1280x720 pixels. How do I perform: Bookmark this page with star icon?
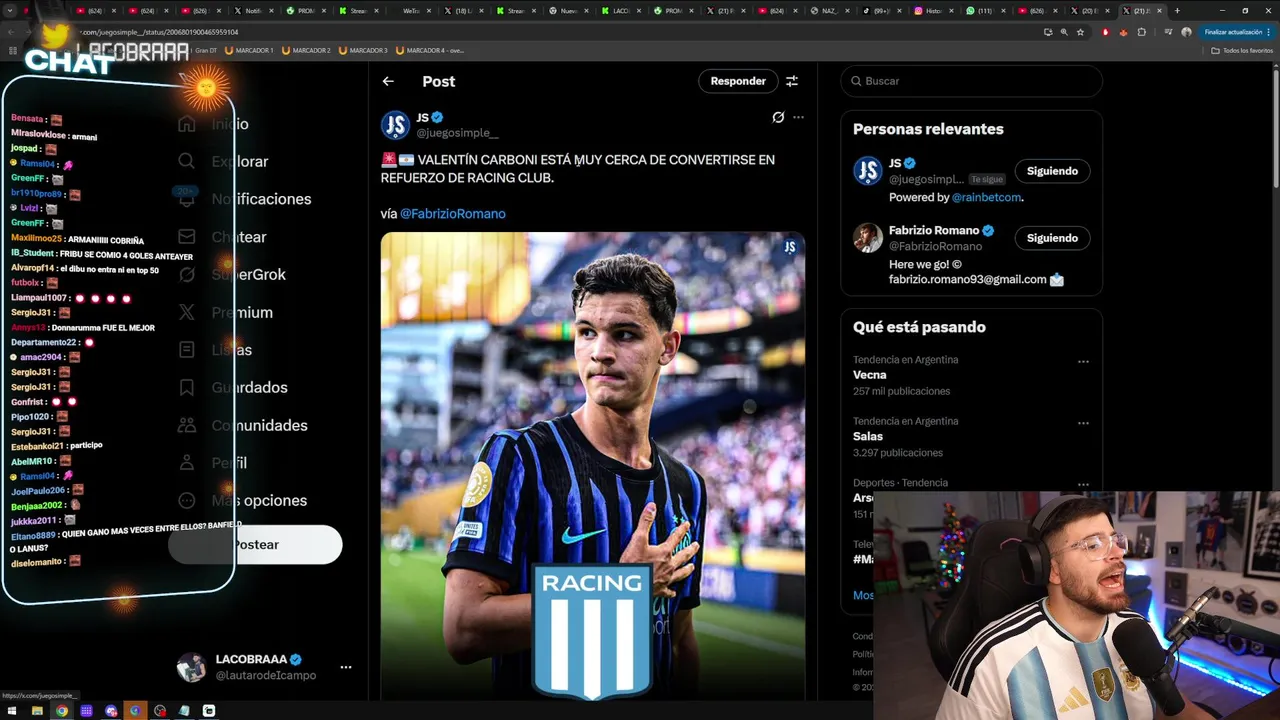click(1080, 32)
